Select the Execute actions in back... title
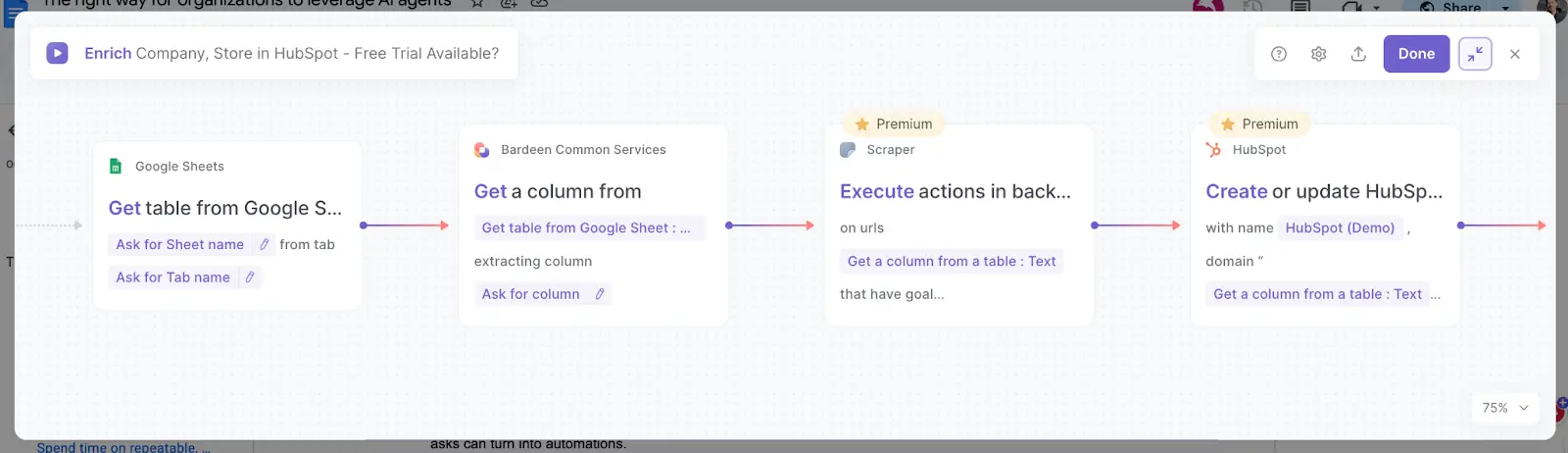The width and height of the screenshot is (1568, 453). [x=955, y=191]
